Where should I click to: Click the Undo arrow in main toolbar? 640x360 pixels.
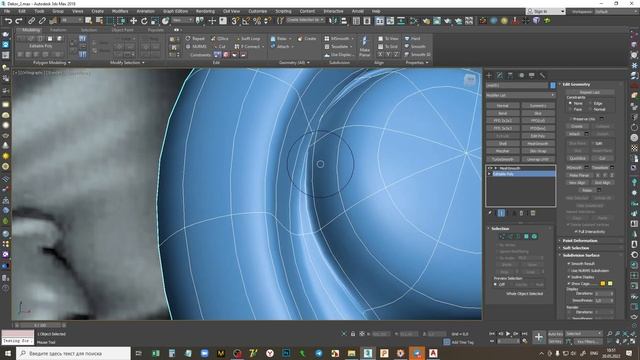[x=8, y=20]
